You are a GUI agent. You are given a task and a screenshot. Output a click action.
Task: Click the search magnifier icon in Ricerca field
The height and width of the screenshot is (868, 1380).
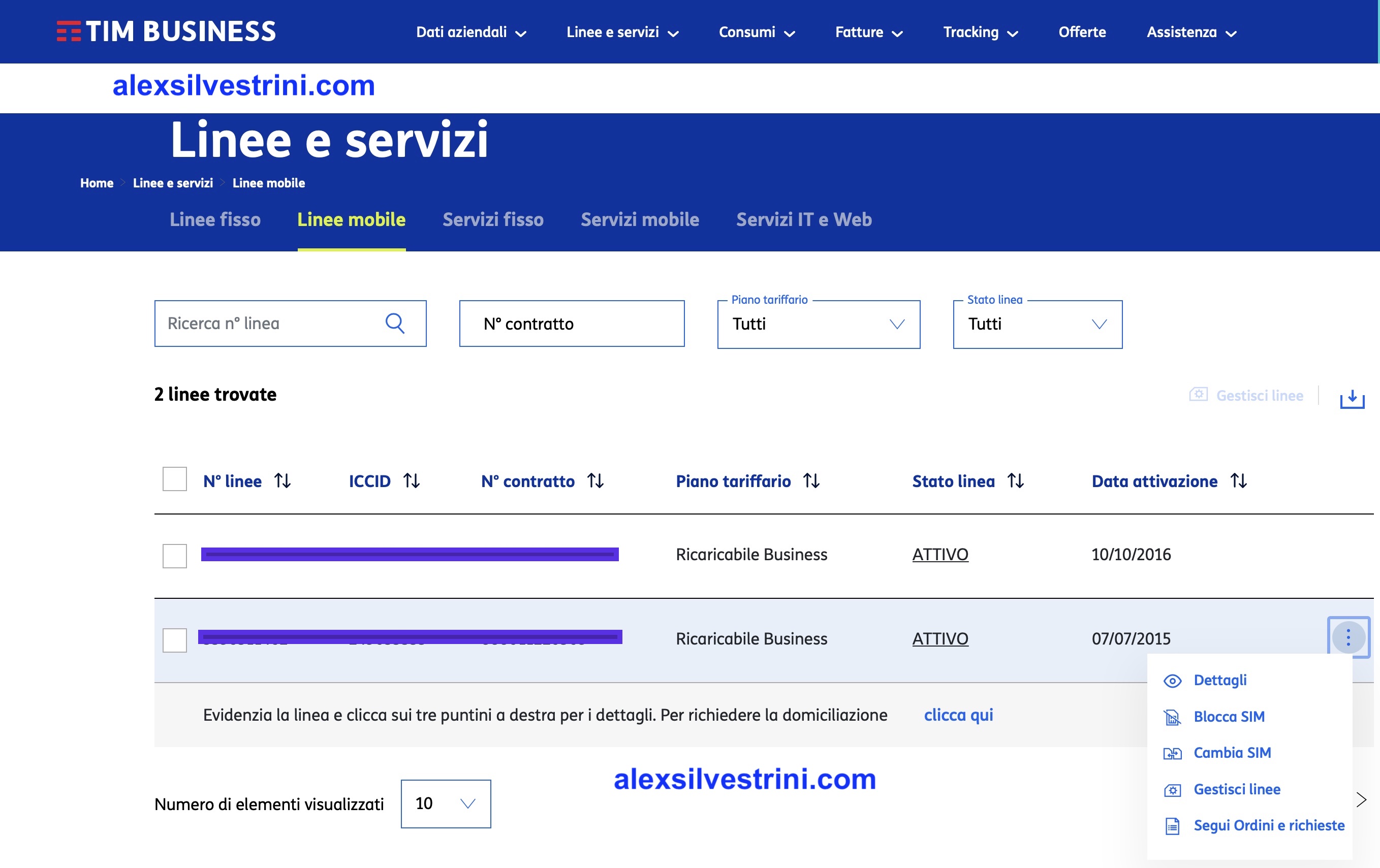pos(395,323)
